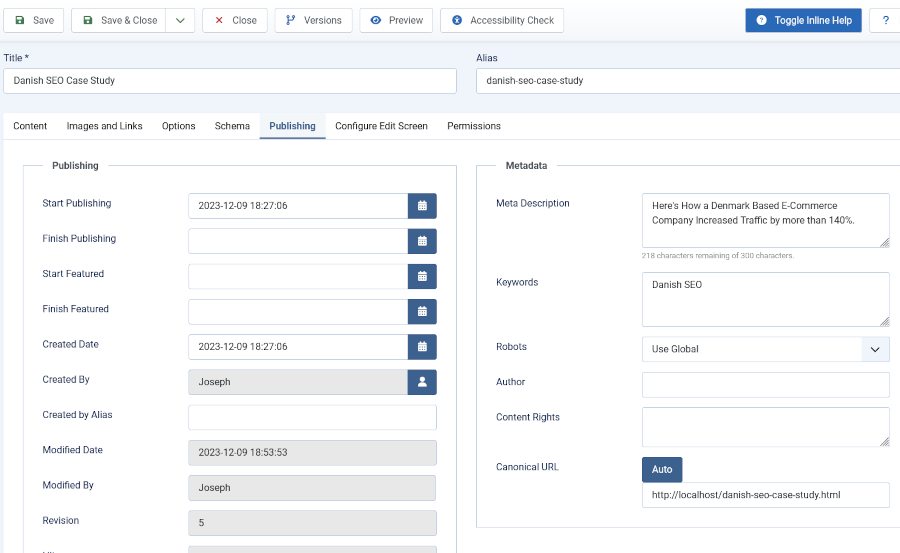
Task: Open Configure Edit Screen tab
Action: 381,126
